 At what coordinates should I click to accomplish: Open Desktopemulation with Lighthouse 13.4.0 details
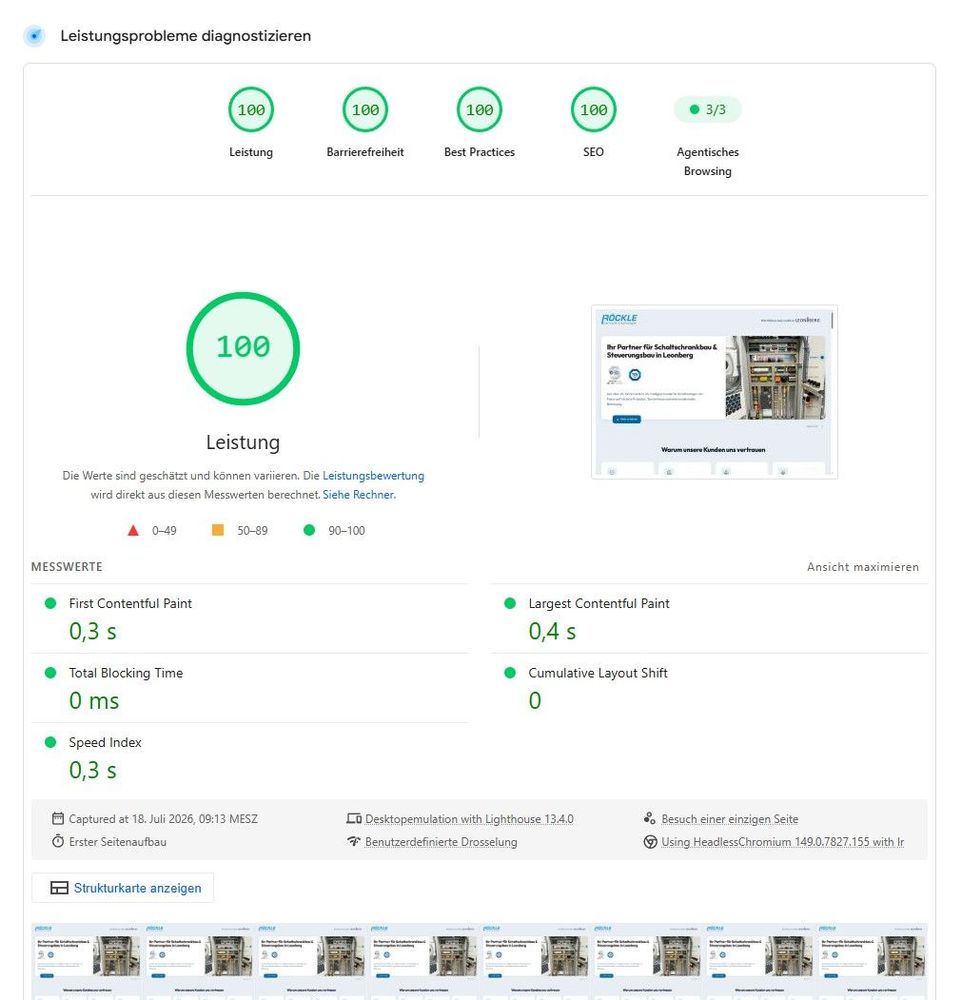pyautogui.click(x=470, y=819)
